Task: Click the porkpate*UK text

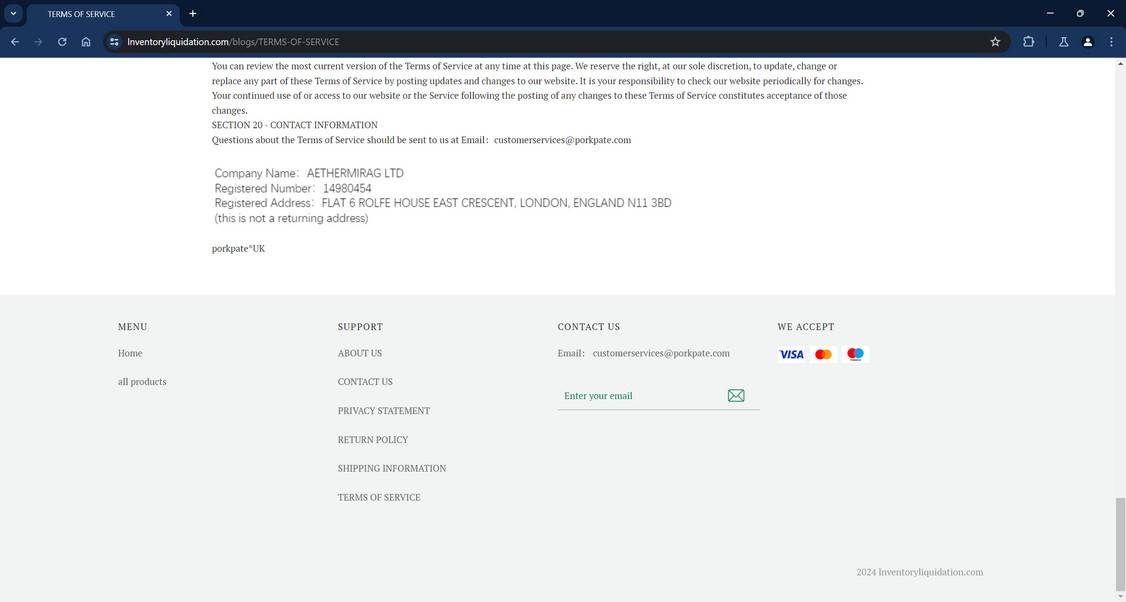Action: click(x=238, y=248)
